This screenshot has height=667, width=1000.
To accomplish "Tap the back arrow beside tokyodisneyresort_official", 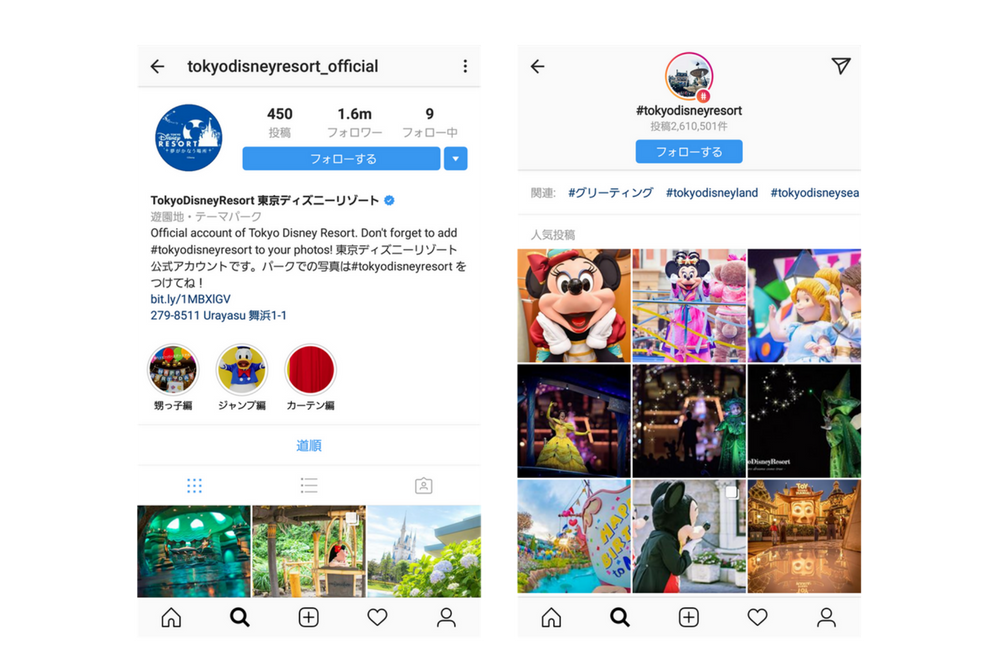I will pos(158,66).
